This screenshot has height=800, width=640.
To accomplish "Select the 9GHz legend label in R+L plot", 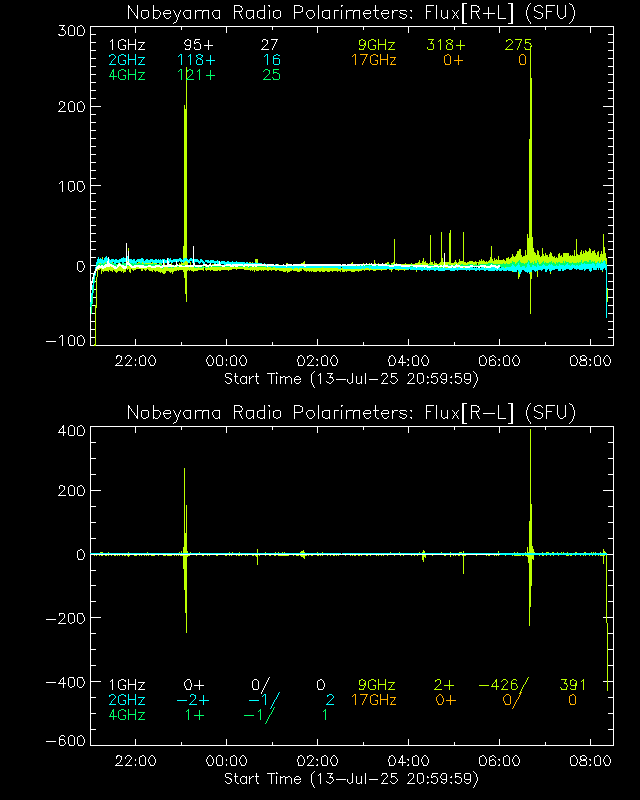I will (377, 45).
